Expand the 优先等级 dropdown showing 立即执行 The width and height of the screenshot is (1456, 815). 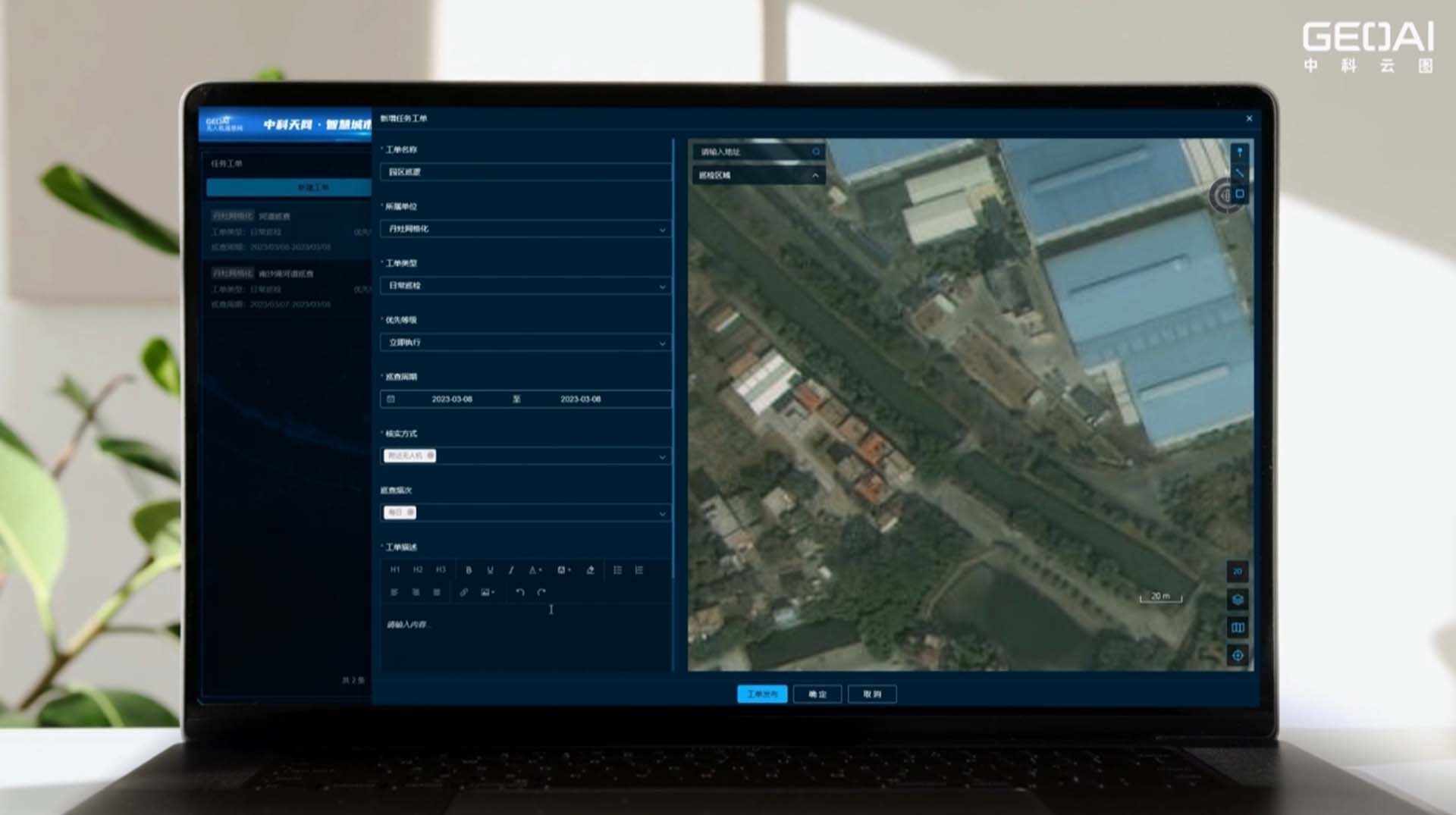[525, 343]
